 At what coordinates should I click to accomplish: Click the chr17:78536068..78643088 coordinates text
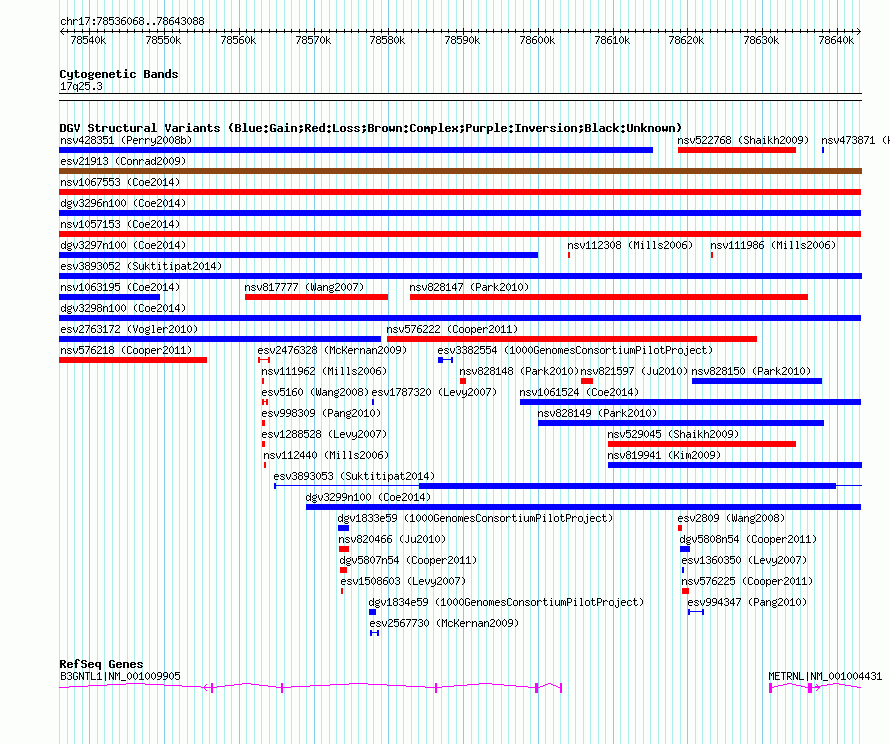pos(132,22)
